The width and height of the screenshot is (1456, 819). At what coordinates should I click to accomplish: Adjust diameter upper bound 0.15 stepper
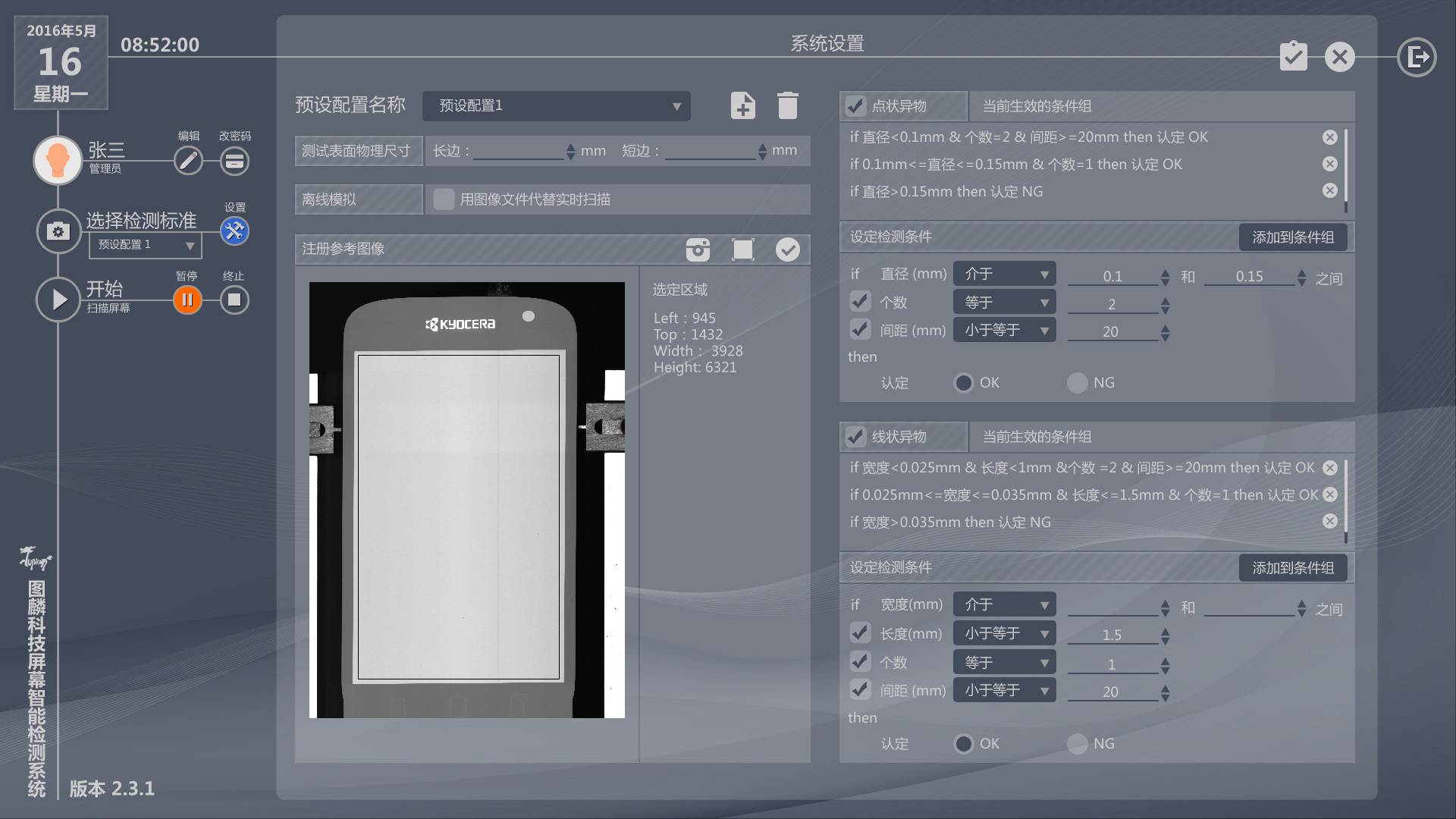click(1301, 278)
